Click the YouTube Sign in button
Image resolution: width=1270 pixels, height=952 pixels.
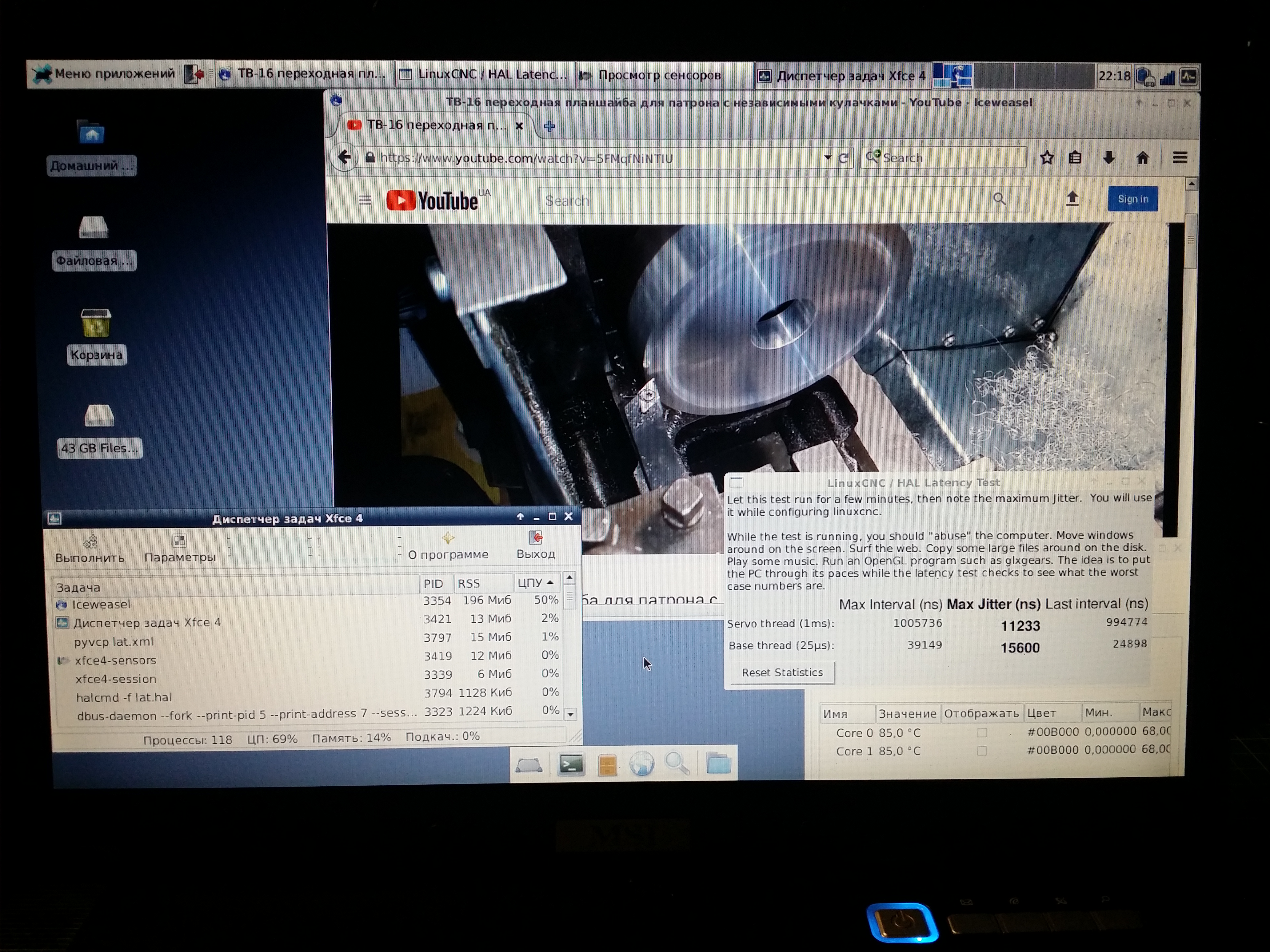pyautogui.click(x=1132, y=199)
